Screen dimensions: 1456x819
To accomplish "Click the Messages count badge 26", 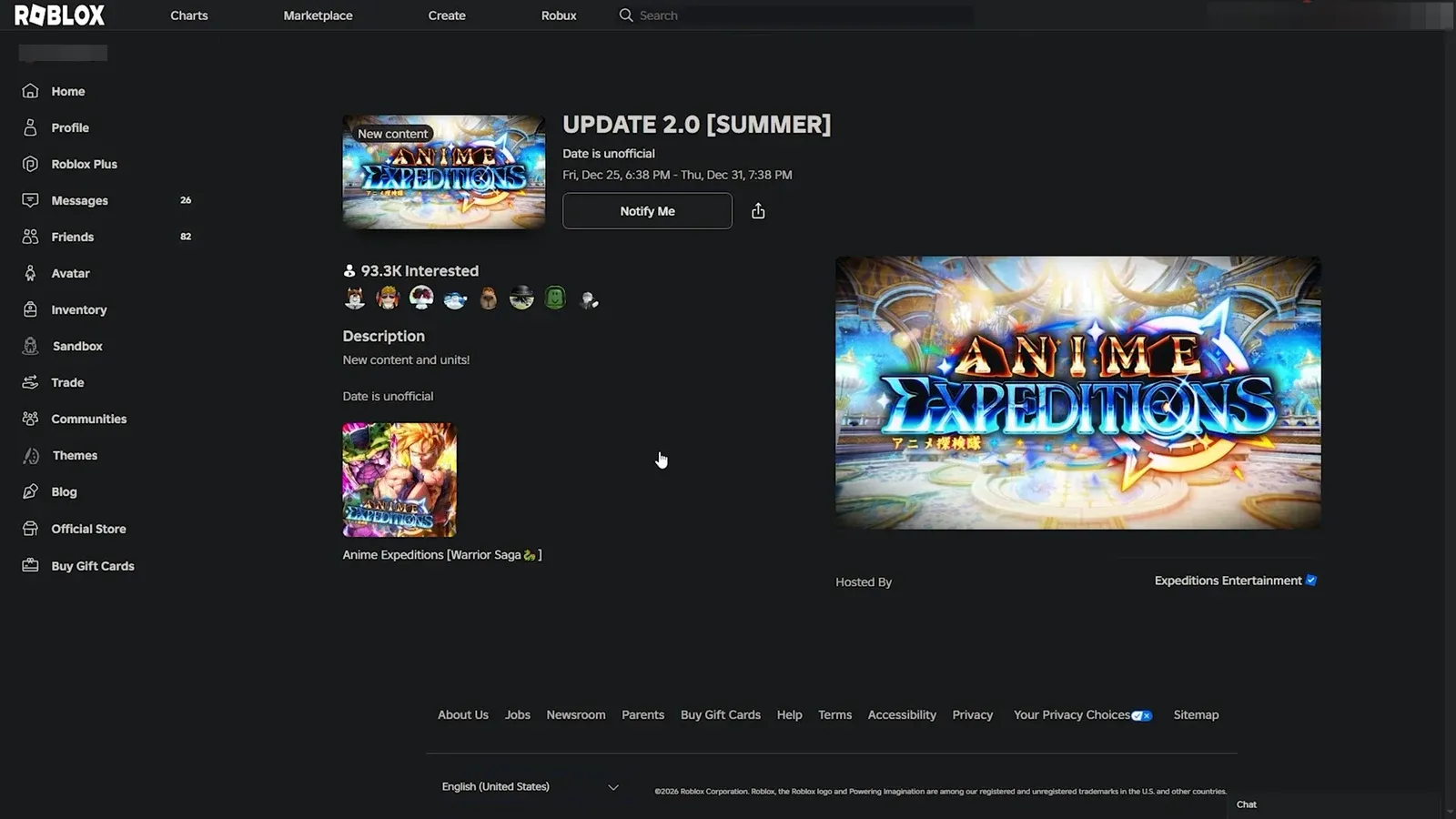I will (186, 200).
